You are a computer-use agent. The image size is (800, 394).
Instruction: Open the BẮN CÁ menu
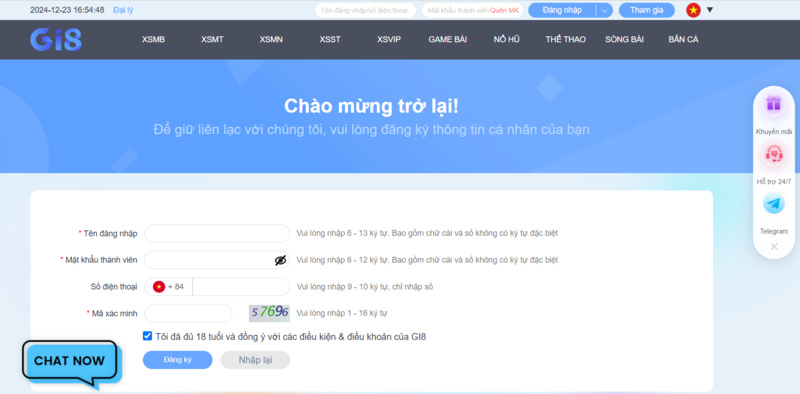tap(683, 39)
